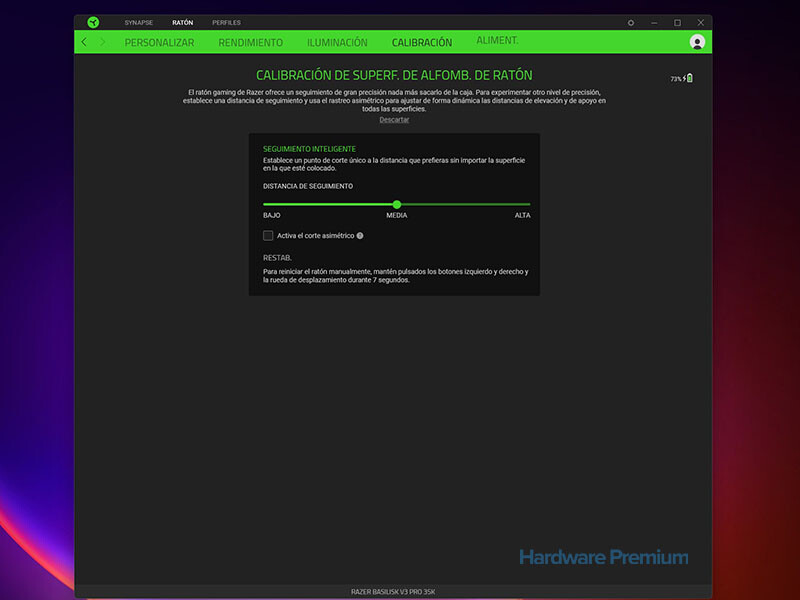
Task: Click the RESTAB. heading
Action: click(277, 258)
